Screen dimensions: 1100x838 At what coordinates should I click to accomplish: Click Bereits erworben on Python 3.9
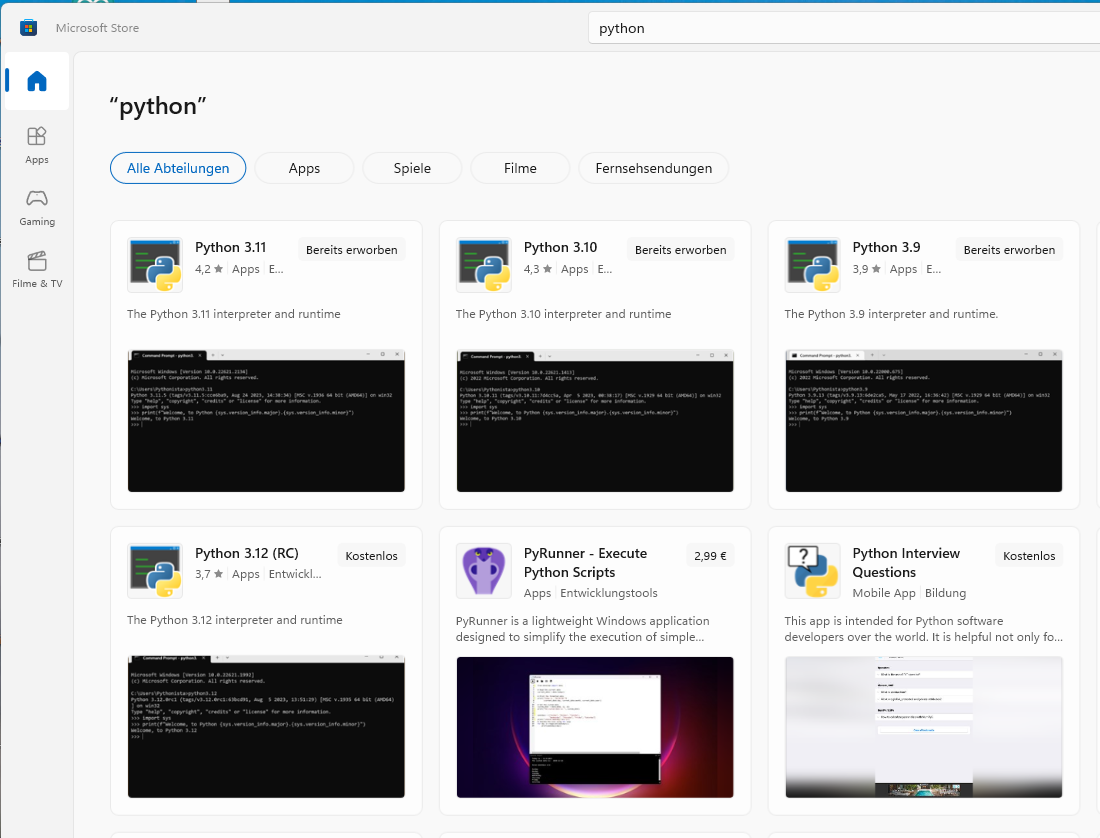click(1010, 250)
